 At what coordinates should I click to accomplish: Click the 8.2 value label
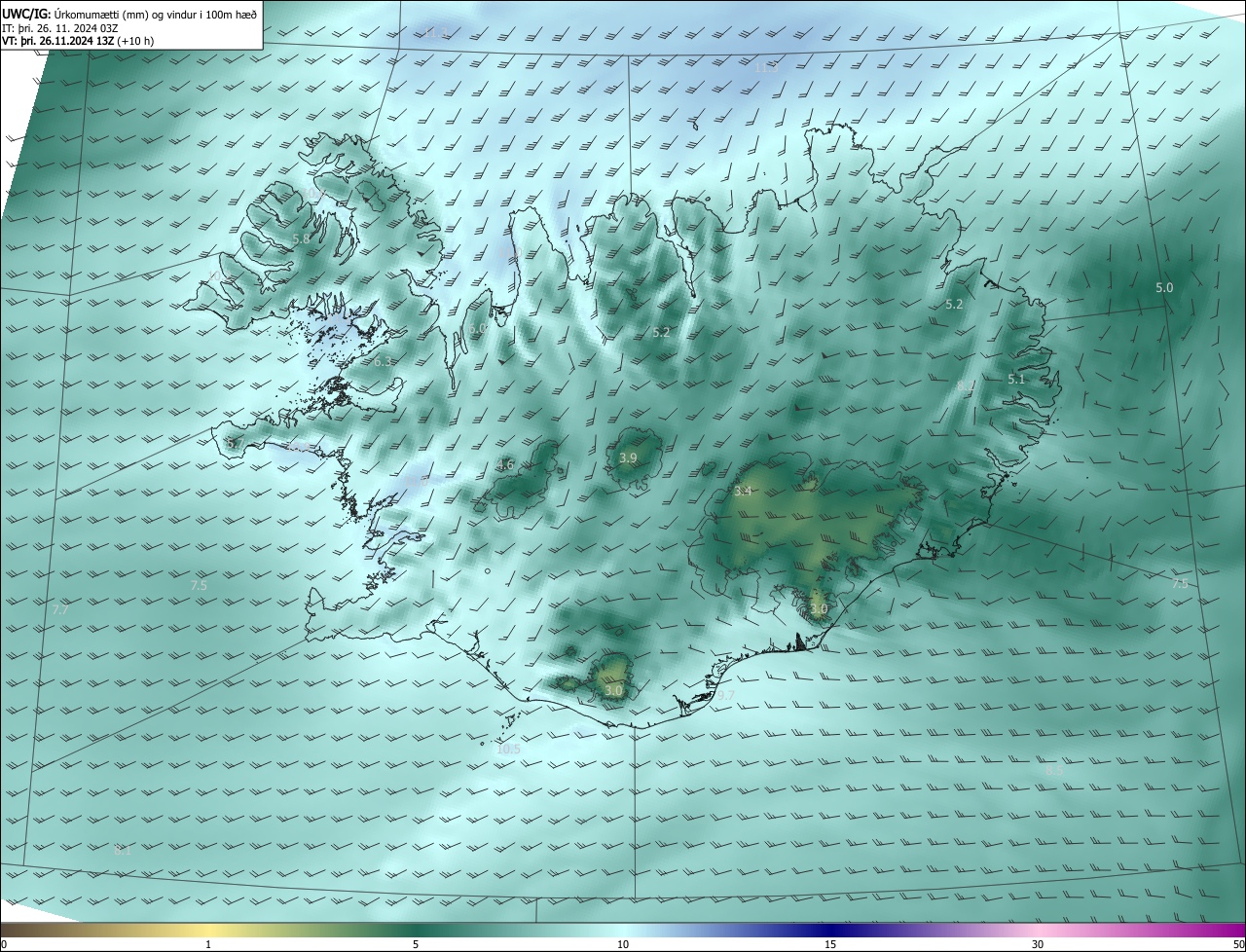tap(965, 386)
